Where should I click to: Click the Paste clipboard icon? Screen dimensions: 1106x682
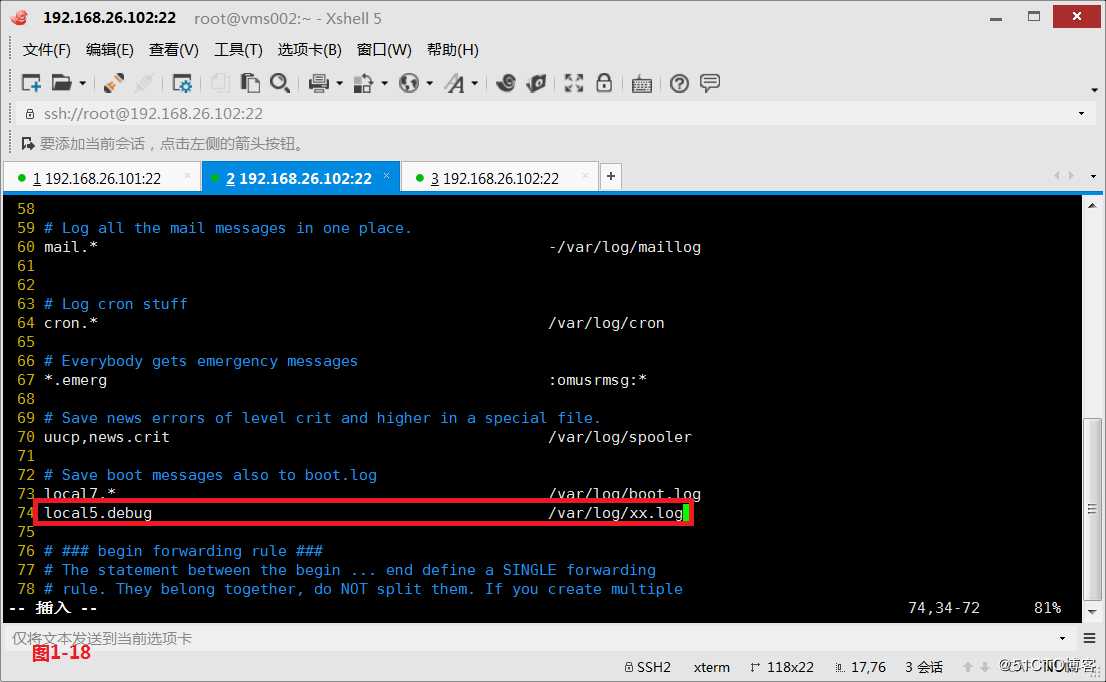coord(250,83)
